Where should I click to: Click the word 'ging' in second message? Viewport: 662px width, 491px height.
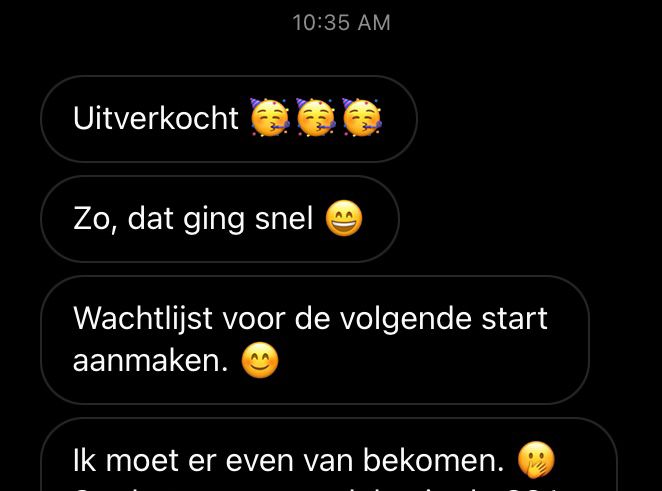click(x=214, y=220)
